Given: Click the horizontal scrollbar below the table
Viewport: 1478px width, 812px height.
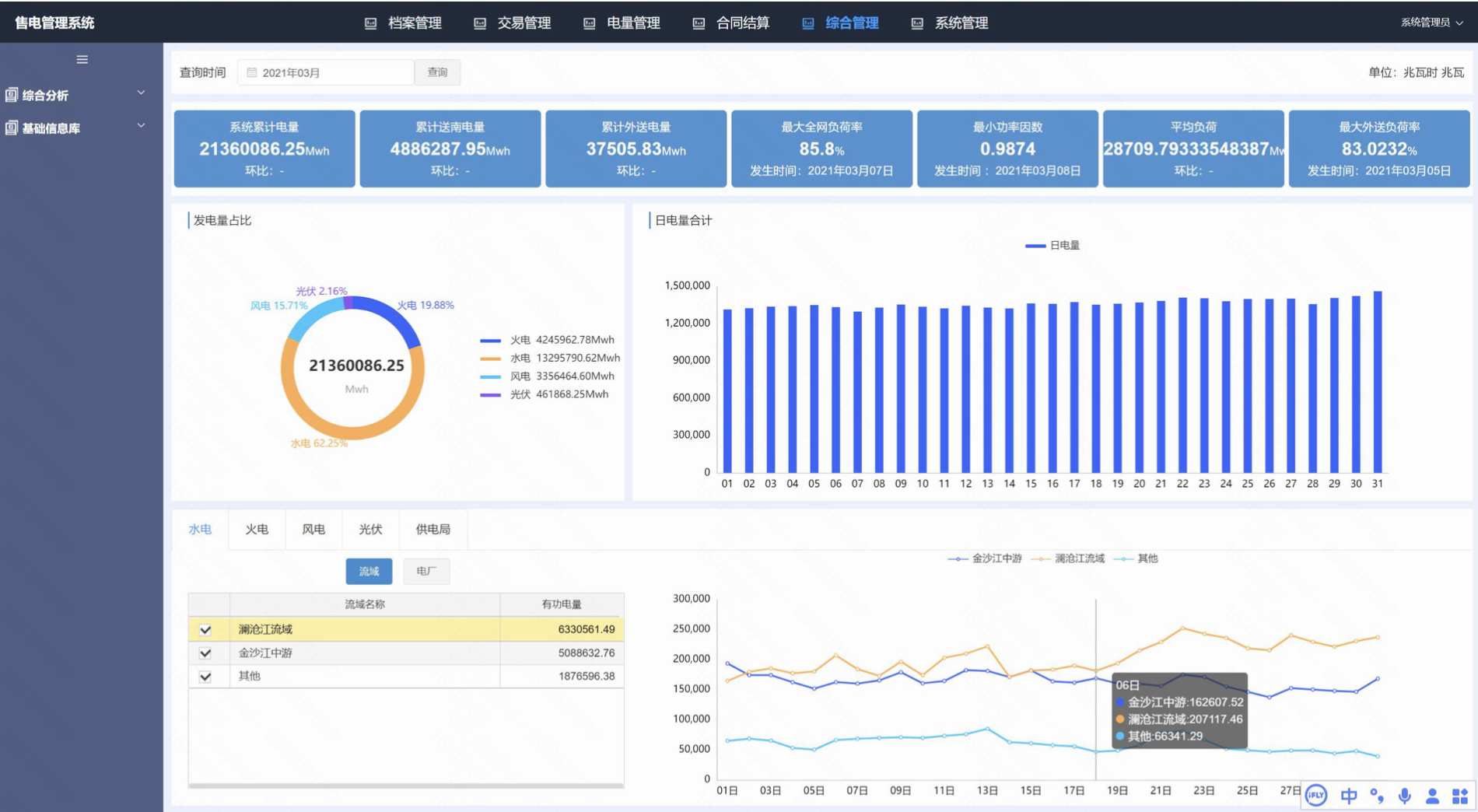Looking at the screenshot, I should click(x=405, y=786).
